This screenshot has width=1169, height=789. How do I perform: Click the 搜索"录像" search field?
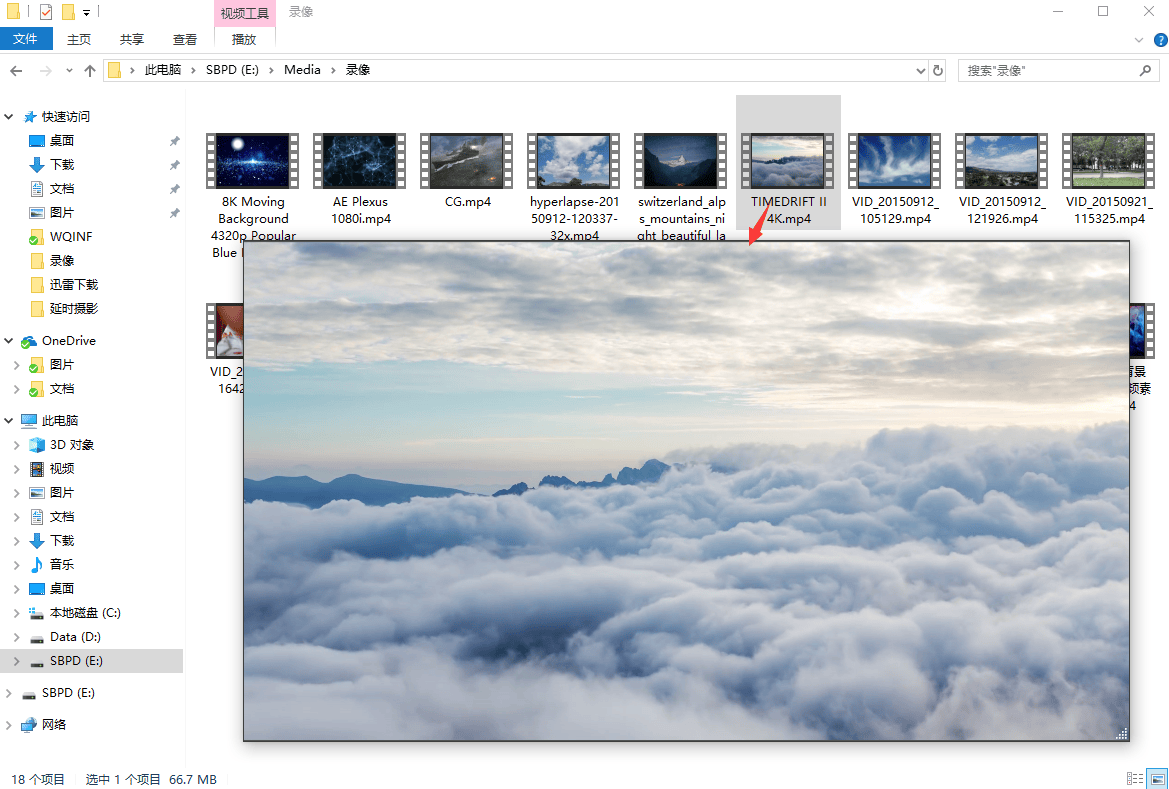pyautogui.click(x=1045, y=71)
